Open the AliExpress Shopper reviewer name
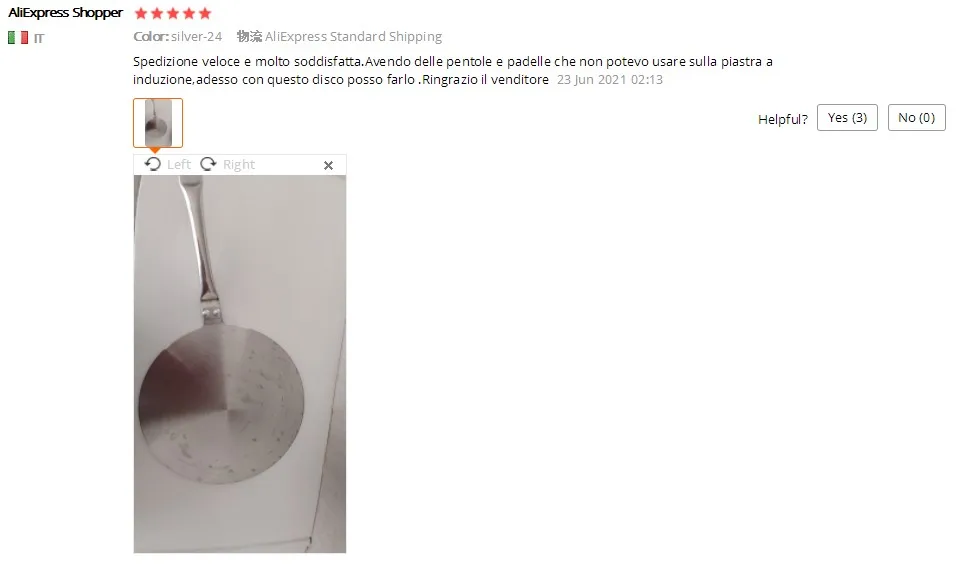This screenshot has height=567, width=957. [x=65, y=13]
